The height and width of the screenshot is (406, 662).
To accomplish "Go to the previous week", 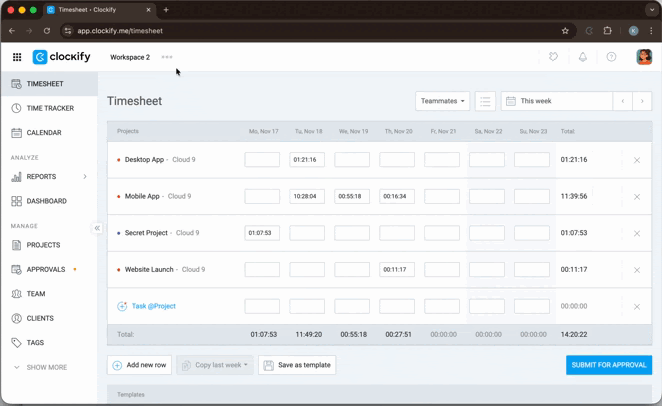I will (623, 101).
